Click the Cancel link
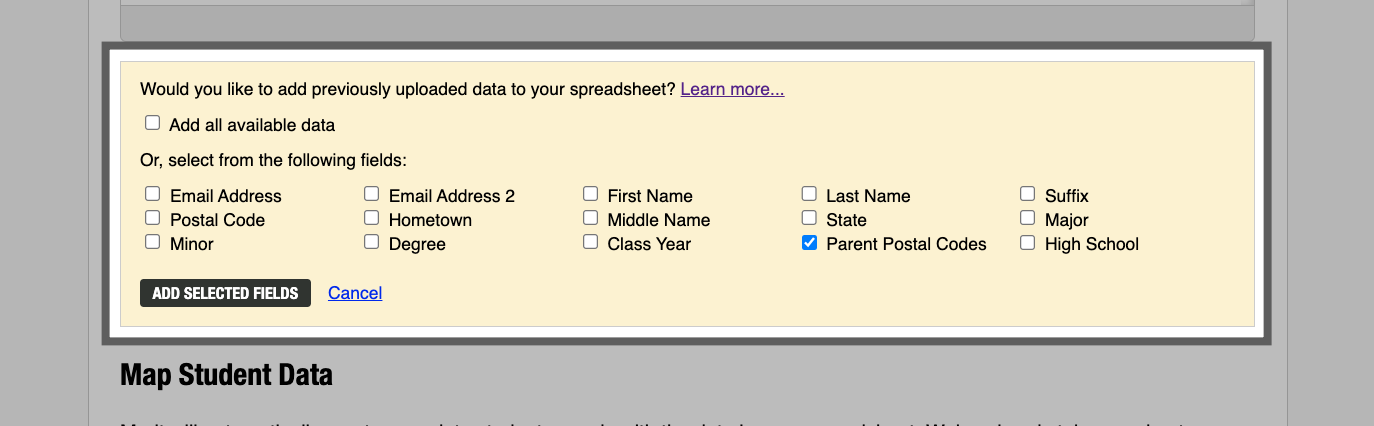1374x426 pixels. tap(355, 293)
